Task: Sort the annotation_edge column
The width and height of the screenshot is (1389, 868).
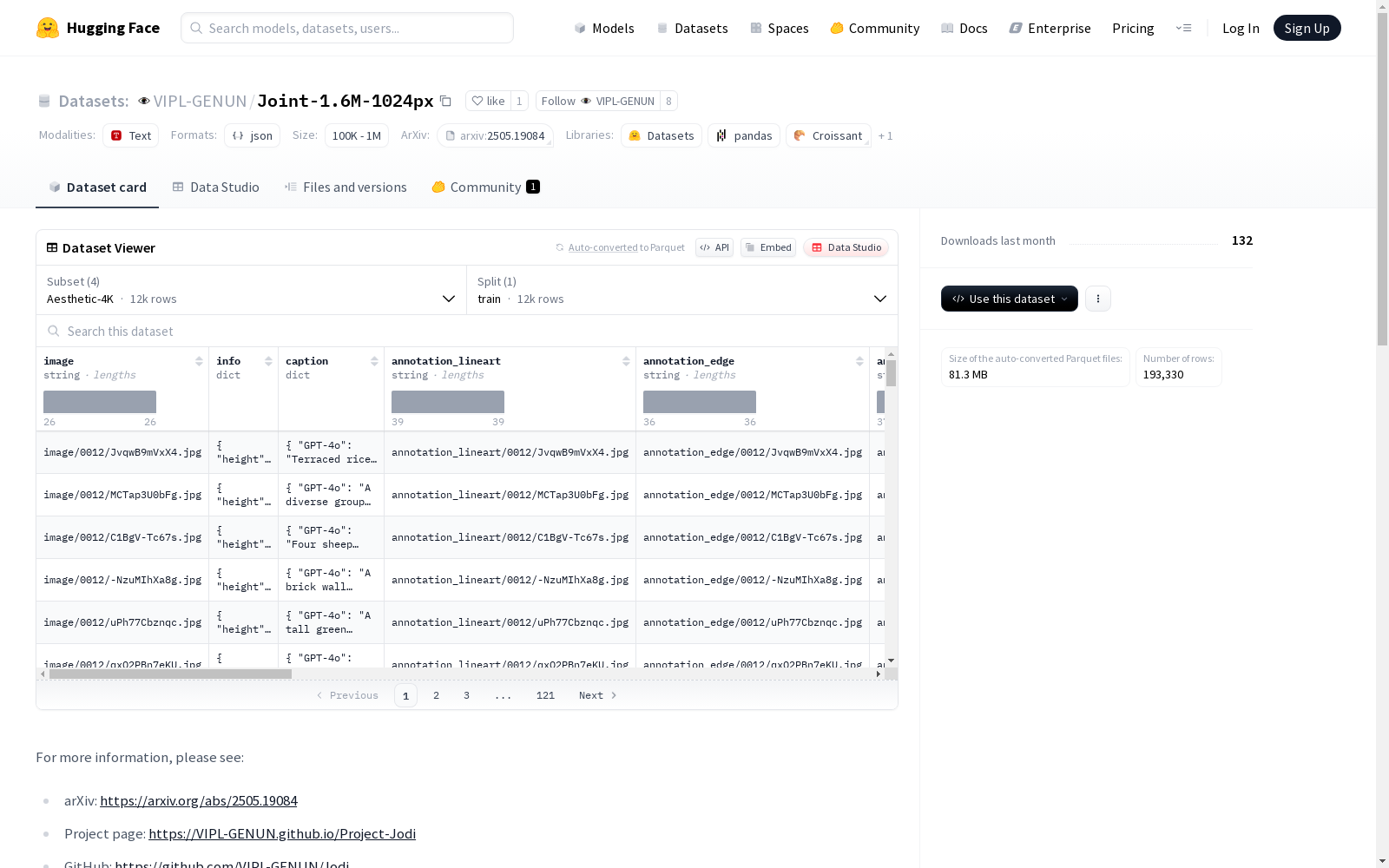Action: 859,361
